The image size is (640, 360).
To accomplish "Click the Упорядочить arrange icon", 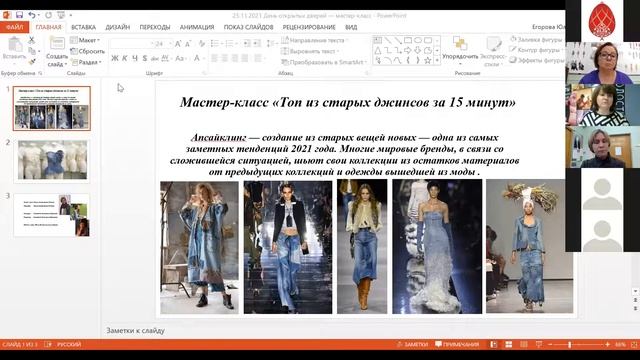I will tap(460, 44).
